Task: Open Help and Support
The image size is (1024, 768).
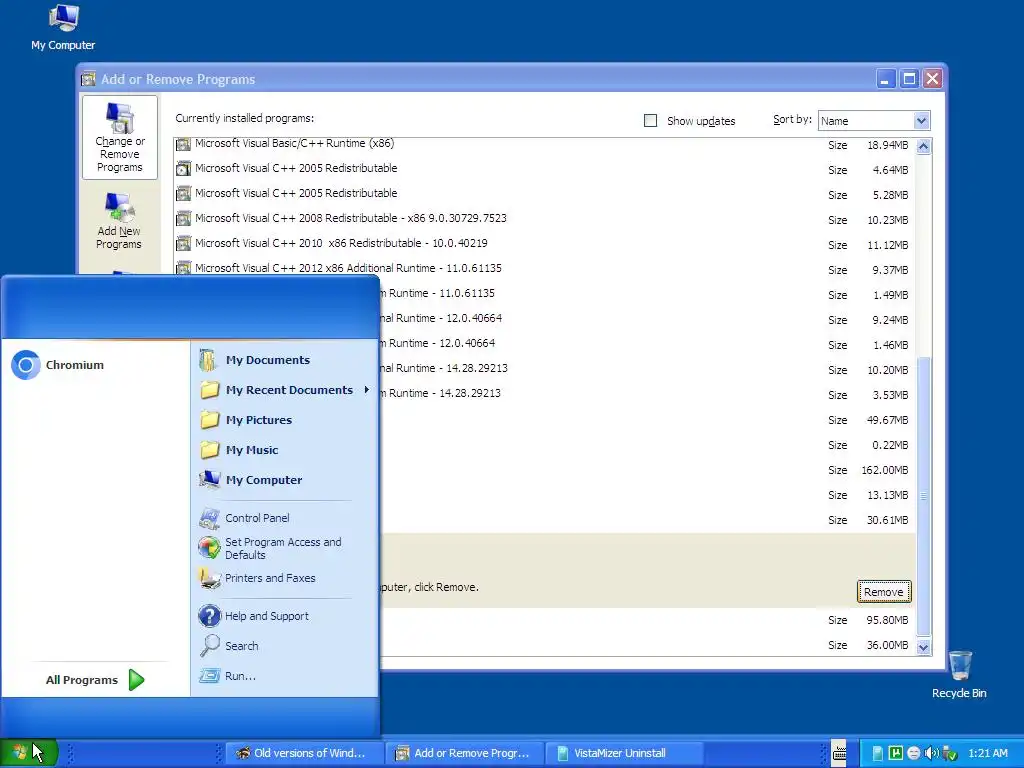Action: (266, 616)
